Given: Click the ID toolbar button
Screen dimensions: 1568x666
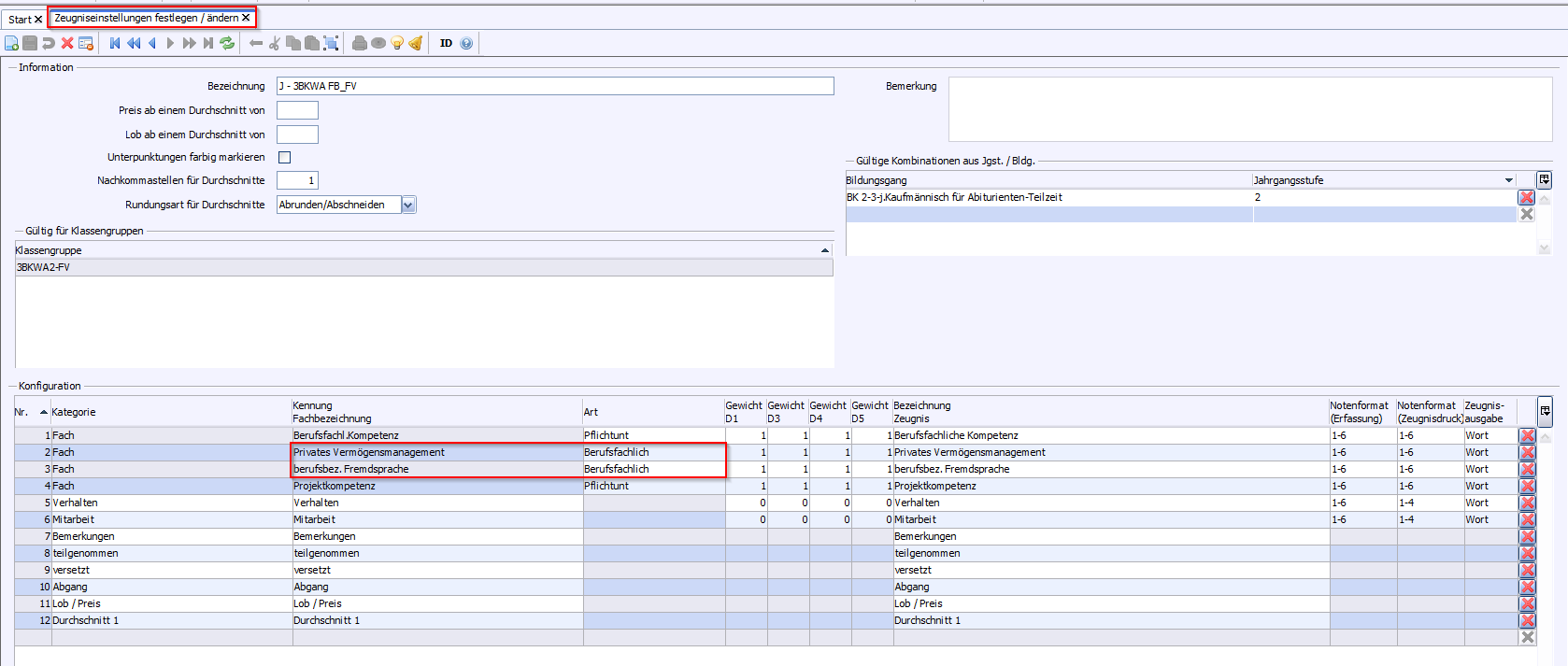Looking at the screenshot, I should coord(446,43).
